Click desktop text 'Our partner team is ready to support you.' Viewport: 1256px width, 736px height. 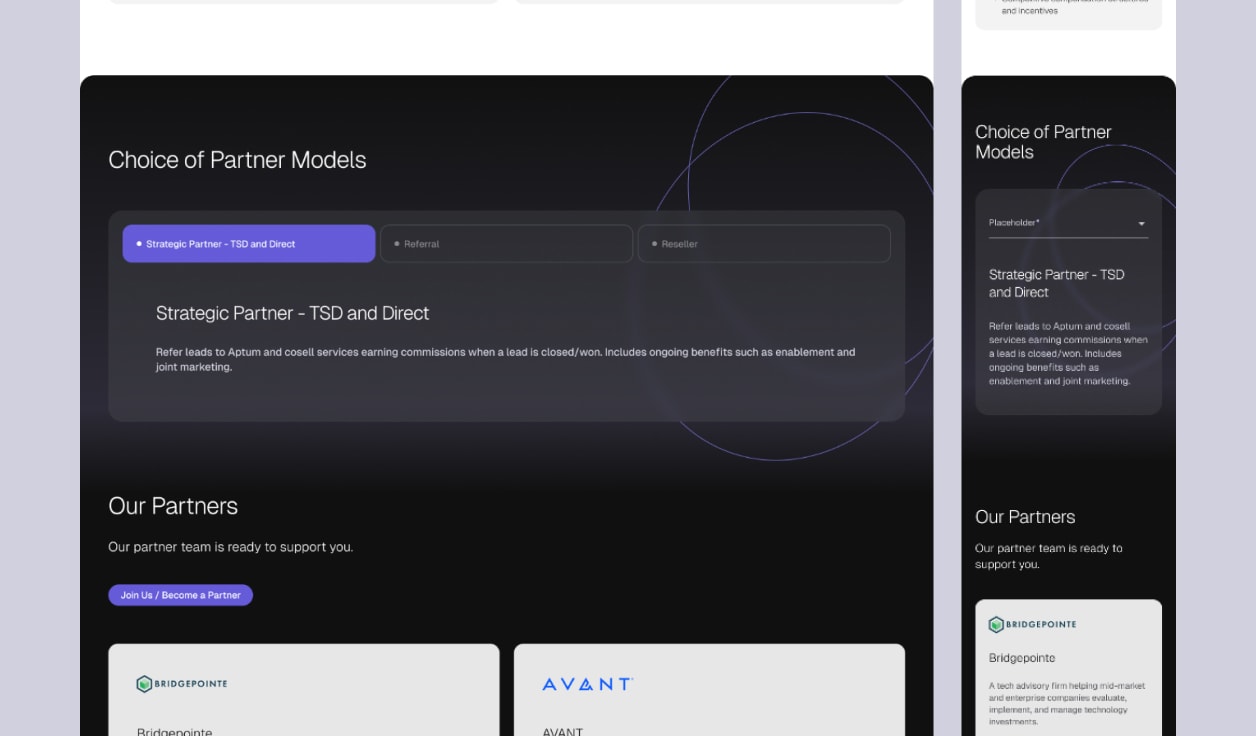pyautogui.click(x=231, y=547)
